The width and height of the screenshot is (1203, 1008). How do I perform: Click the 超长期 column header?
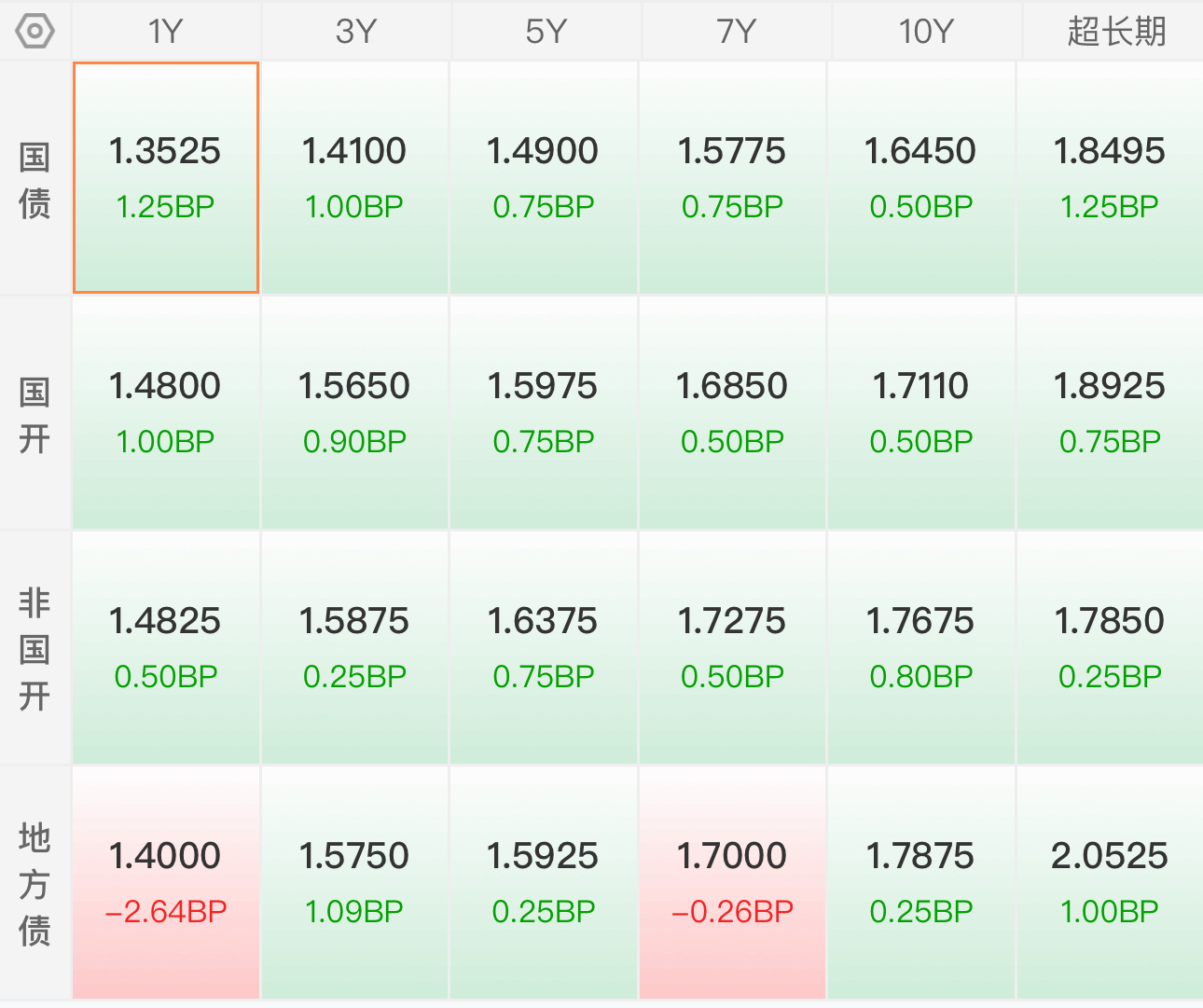click(x=1115, y=32)
